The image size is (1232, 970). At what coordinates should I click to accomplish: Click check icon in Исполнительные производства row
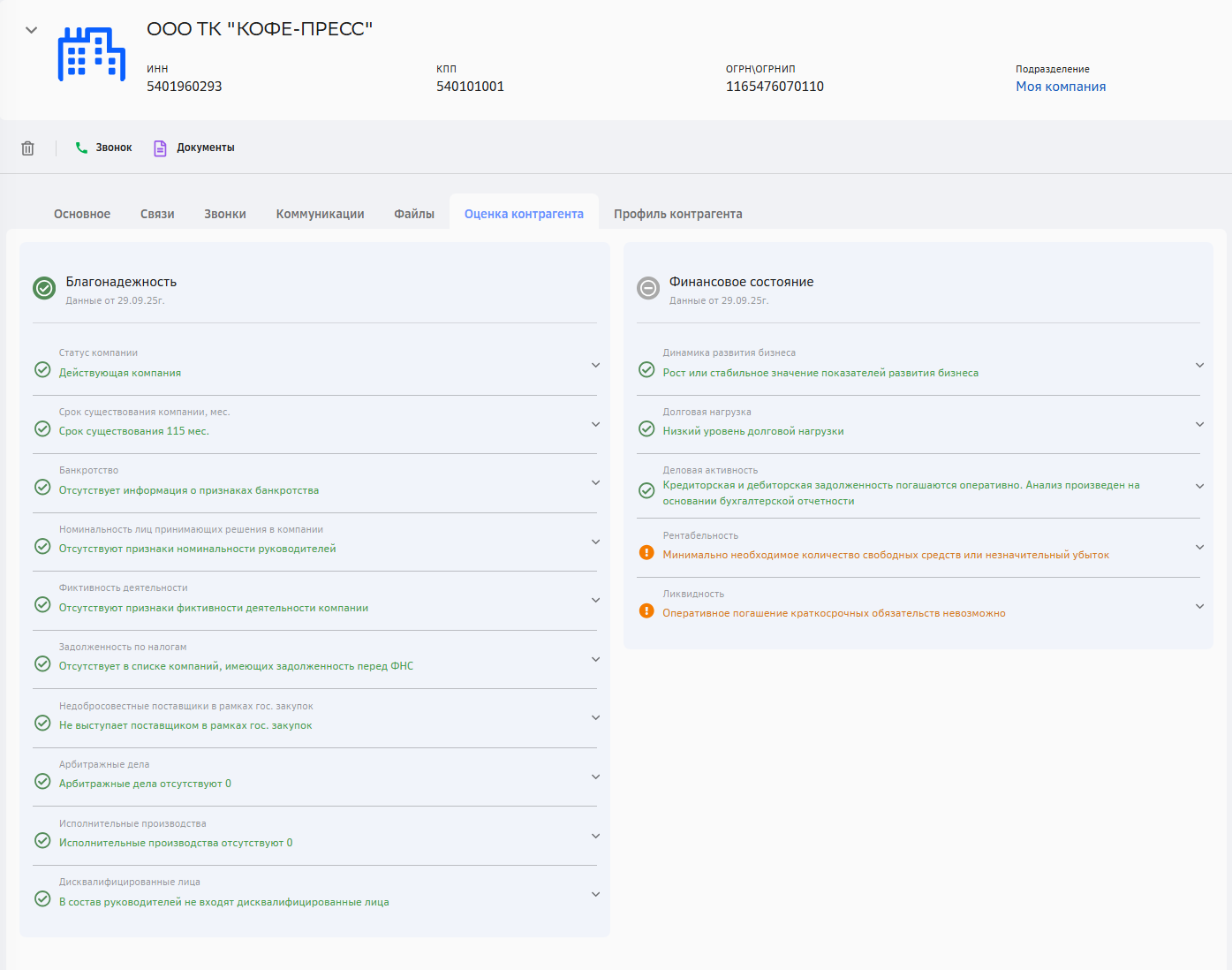(x=42, y=840)
